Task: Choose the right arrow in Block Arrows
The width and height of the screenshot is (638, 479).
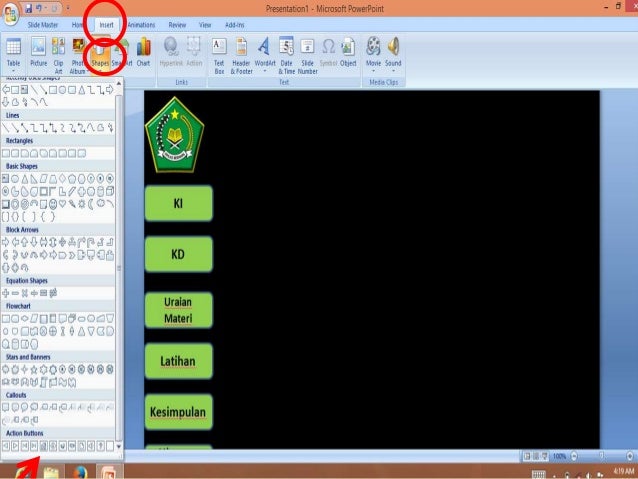Action: [6, 242]
